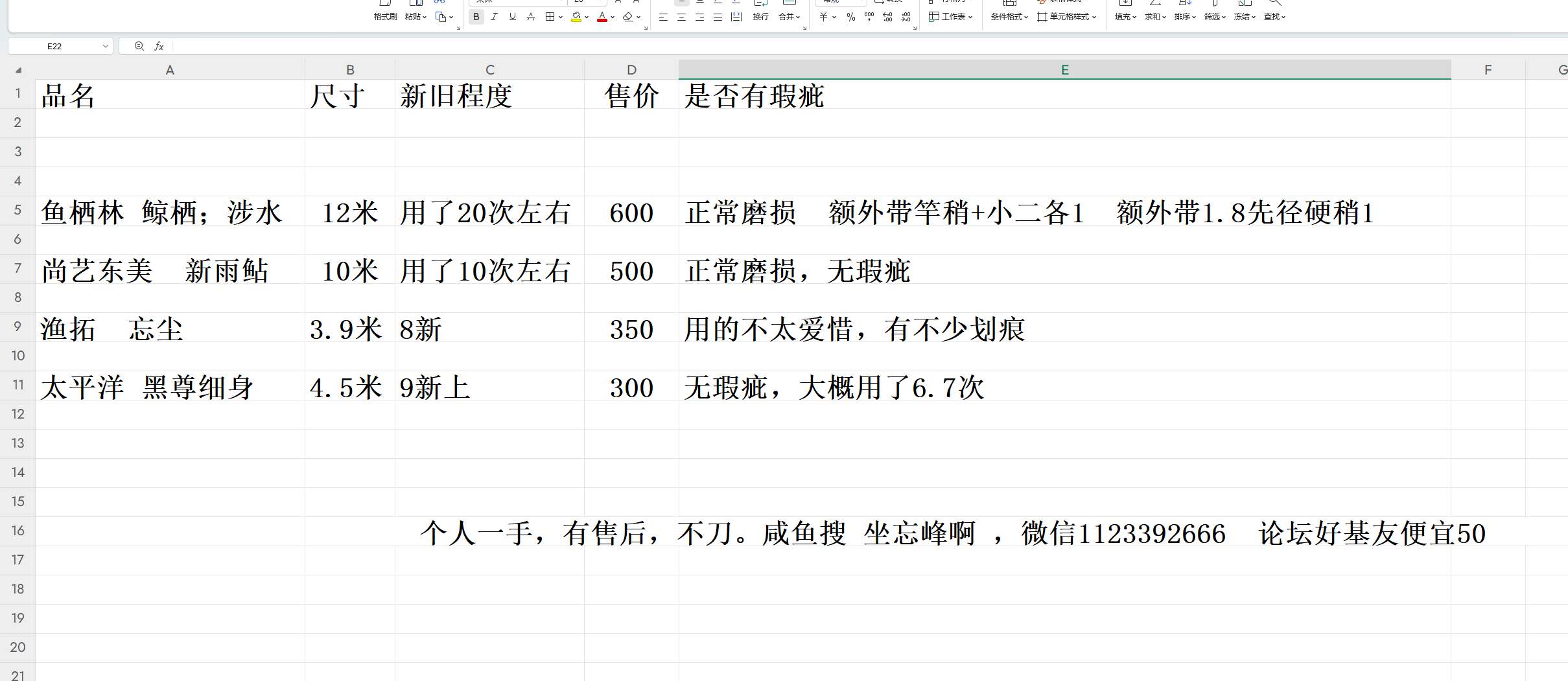Open 查找 find dropdown
1568x681 pixels.
pyautogui.click(x=1274, y=17)
